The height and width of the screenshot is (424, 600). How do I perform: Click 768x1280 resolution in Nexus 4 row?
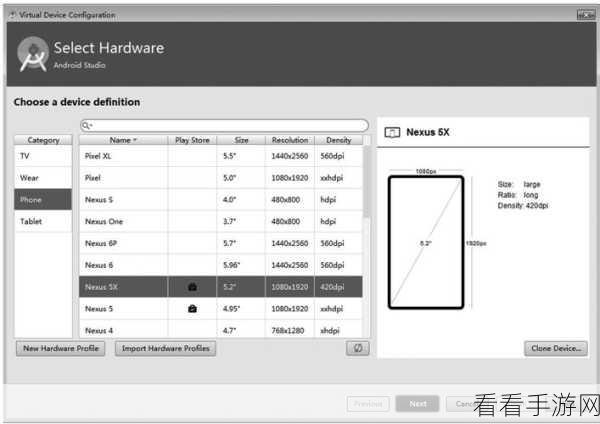click(288, 330)
